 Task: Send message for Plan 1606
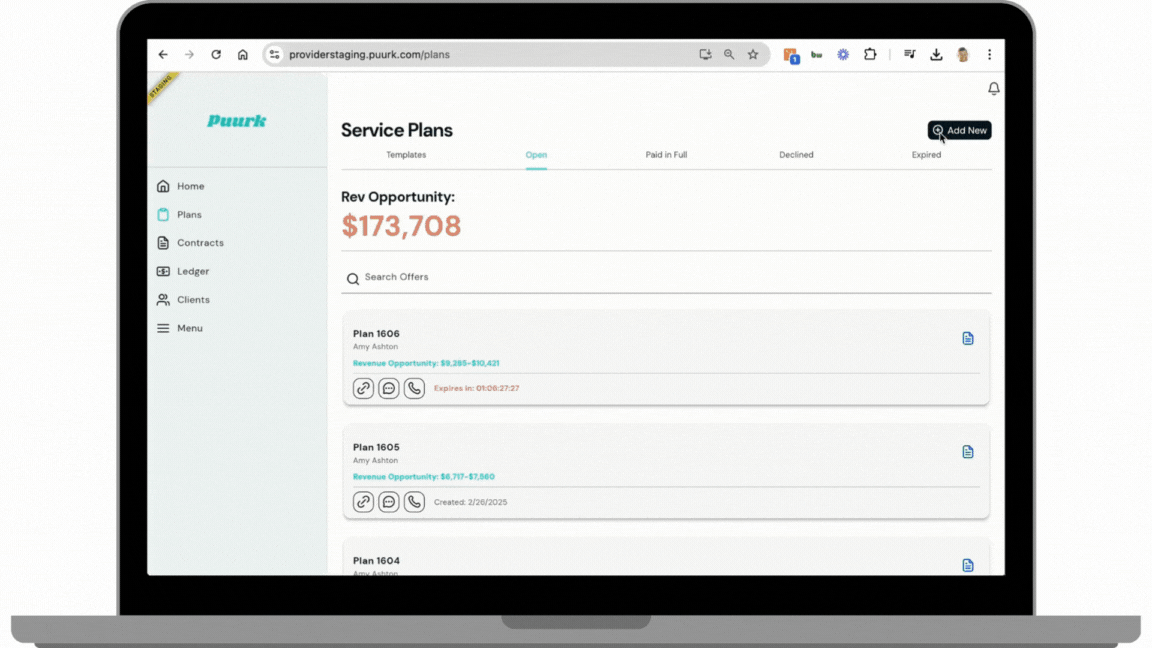(x=389, y=388)
